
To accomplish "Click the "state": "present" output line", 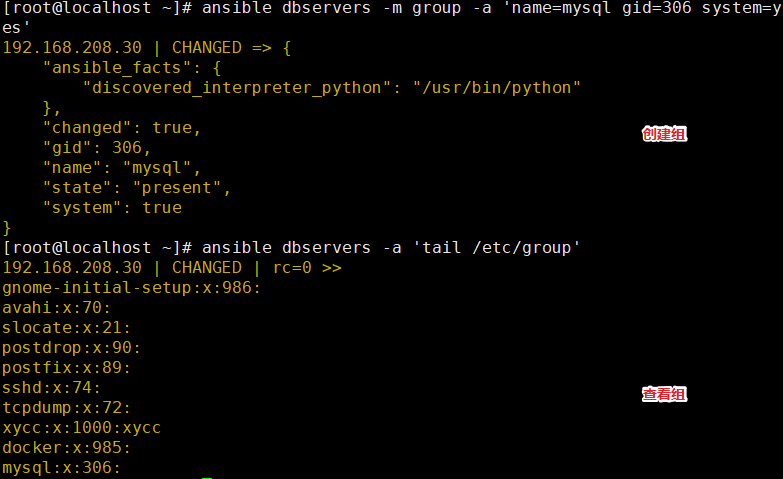I will point(137,188).
